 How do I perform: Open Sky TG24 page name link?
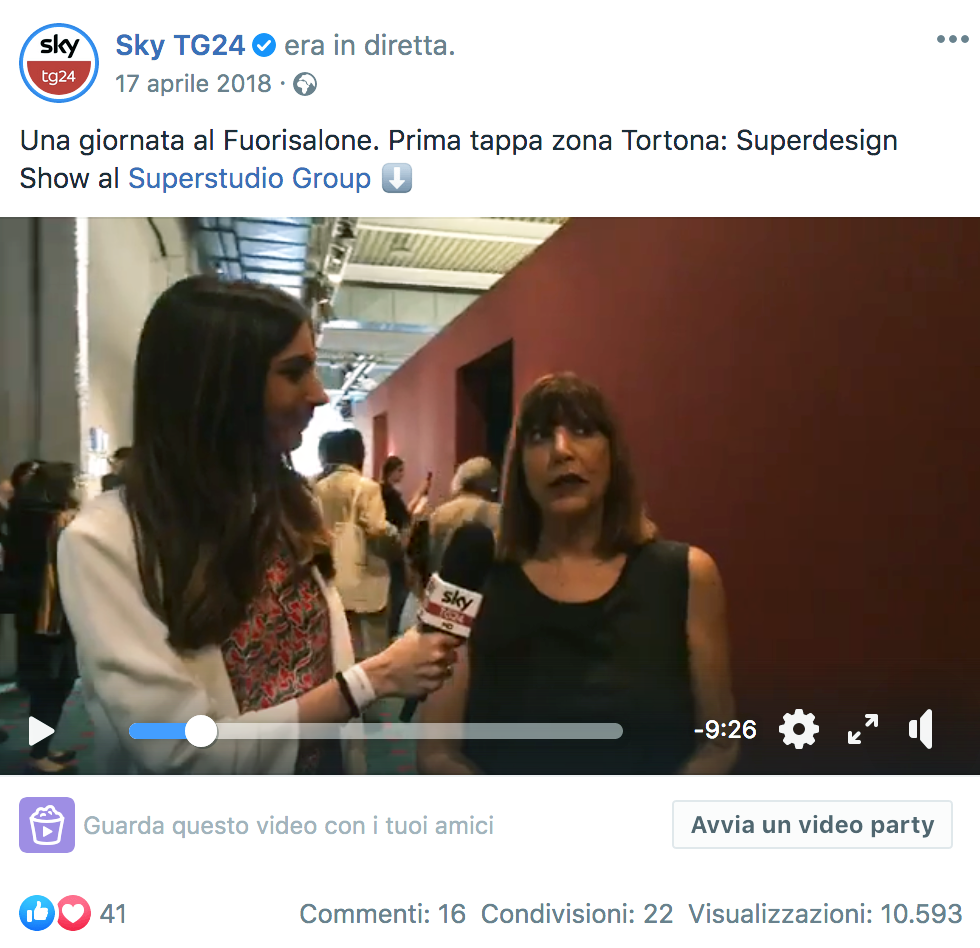click(180, 46)
